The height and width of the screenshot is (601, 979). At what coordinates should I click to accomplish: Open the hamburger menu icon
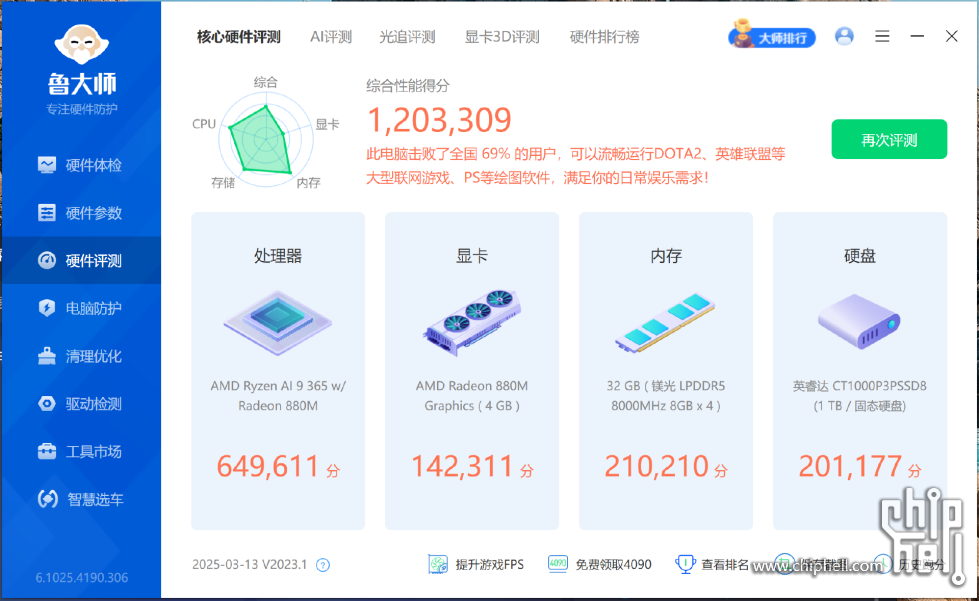(882, 36)
